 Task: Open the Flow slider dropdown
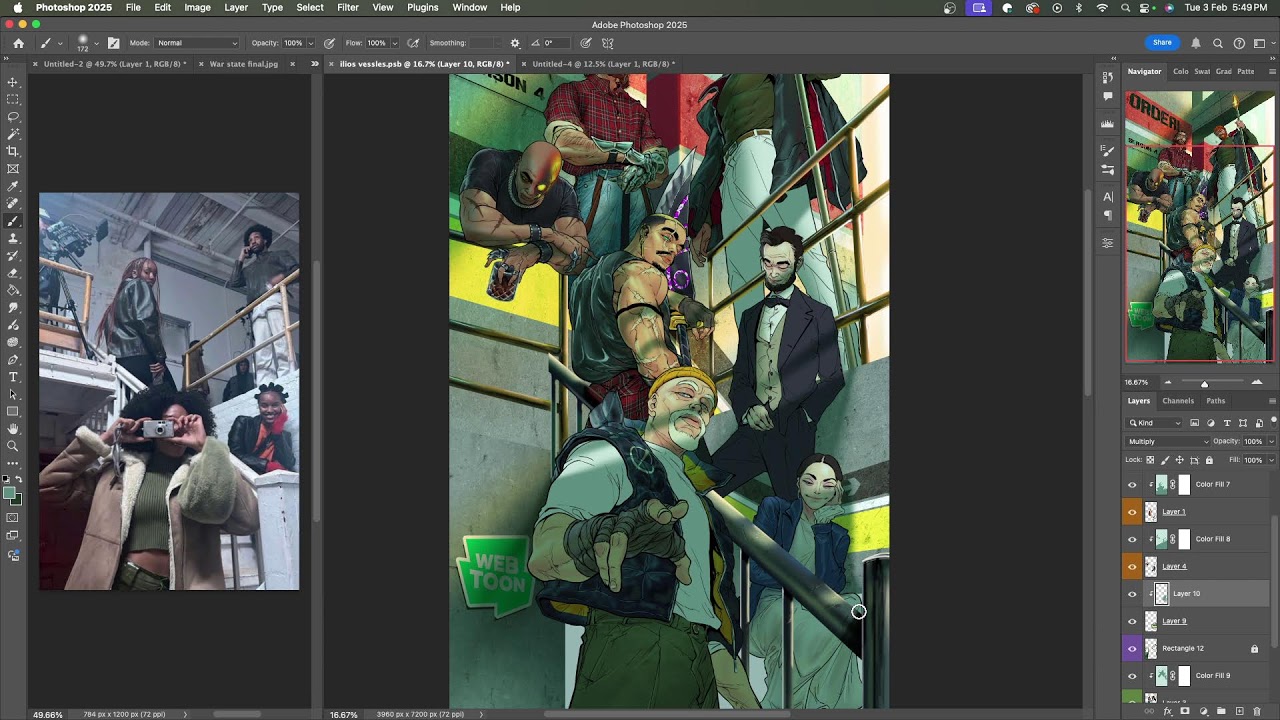tap(393, 43)
